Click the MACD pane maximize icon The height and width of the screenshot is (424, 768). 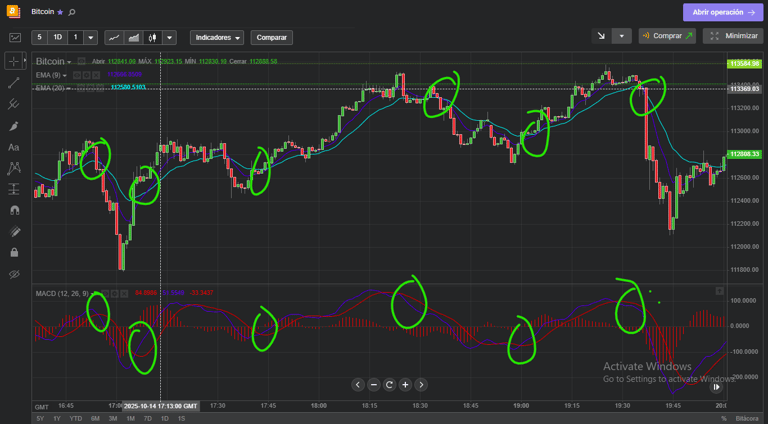click(x=720, y=291)
